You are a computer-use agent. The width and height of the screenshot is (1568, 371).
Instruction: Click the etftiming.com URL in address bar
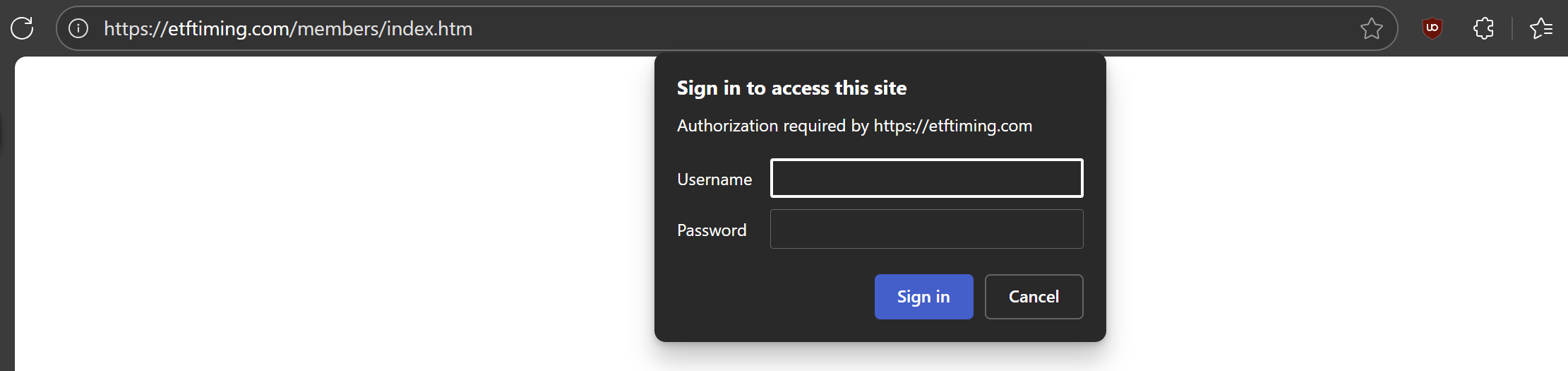coord(288,28)
